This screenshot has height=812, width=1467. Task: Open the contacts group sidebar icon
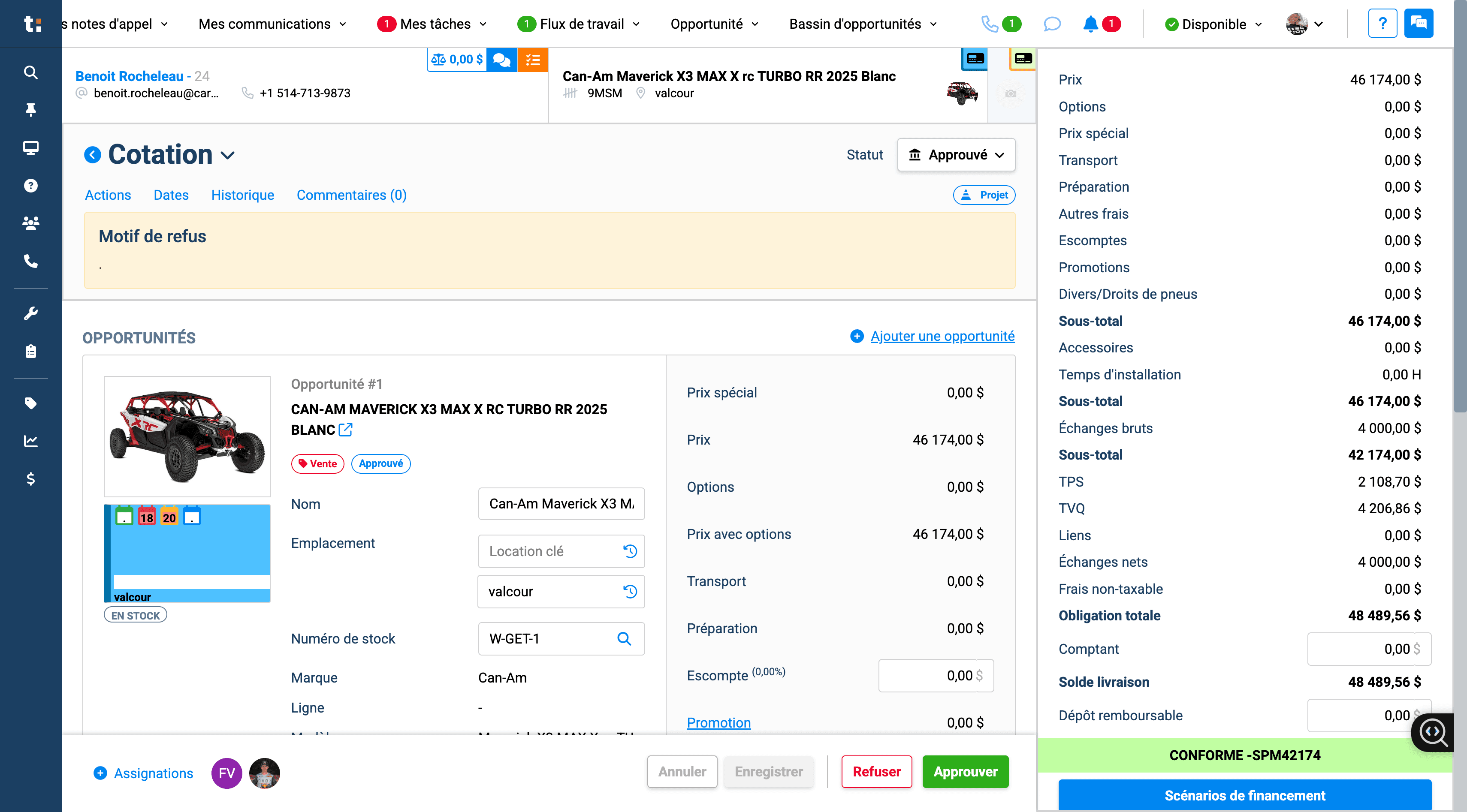[31, 223]
